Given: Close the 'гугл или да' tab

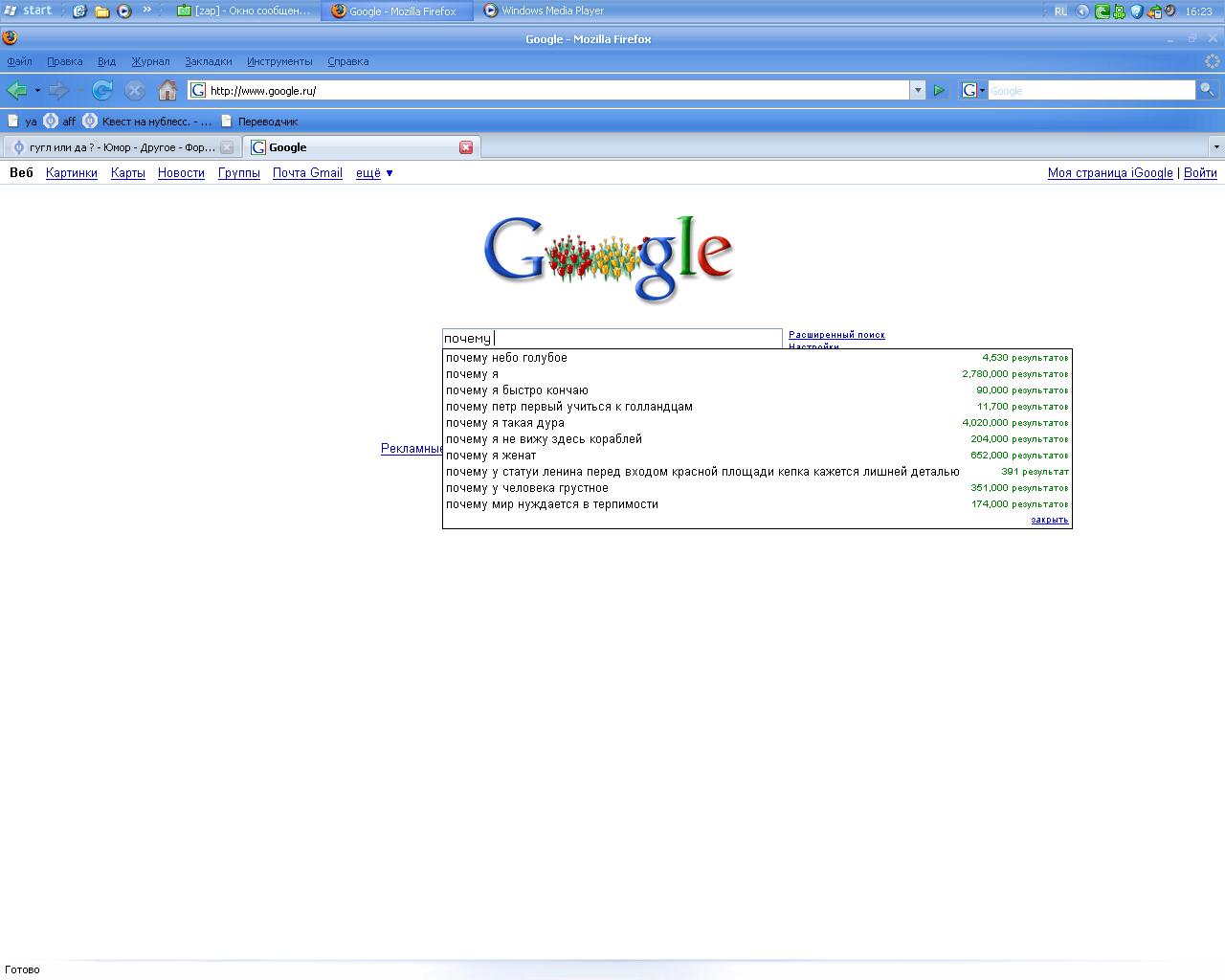Looking at the screenshot, I should click(227, 147).
